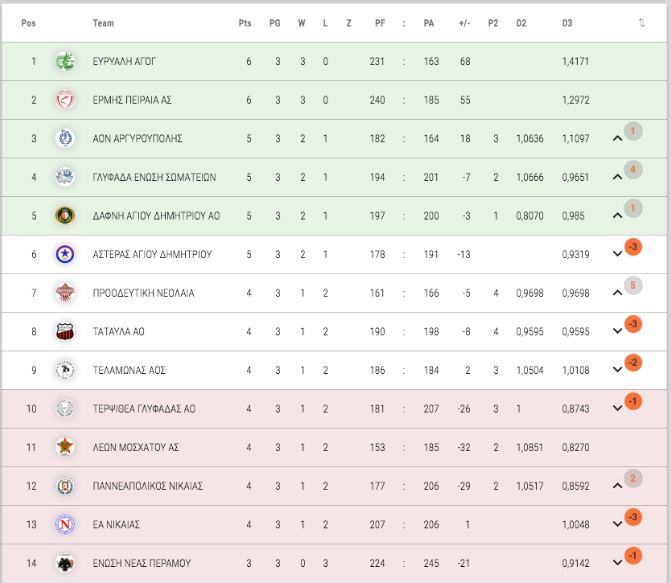Viewport: 671px width, 583px height.
Task: Open the ΠΡΟΟΔΕΥΤΙΚΗ ΝΕΟΛΑΙΑ team link
Action: [143, 293]
